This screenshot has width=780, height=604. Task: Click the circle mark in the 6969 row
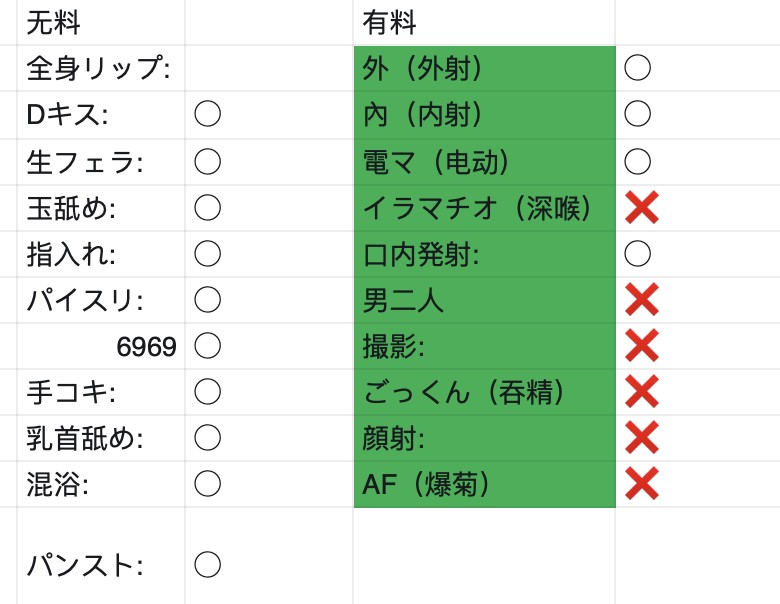(207, 346)
